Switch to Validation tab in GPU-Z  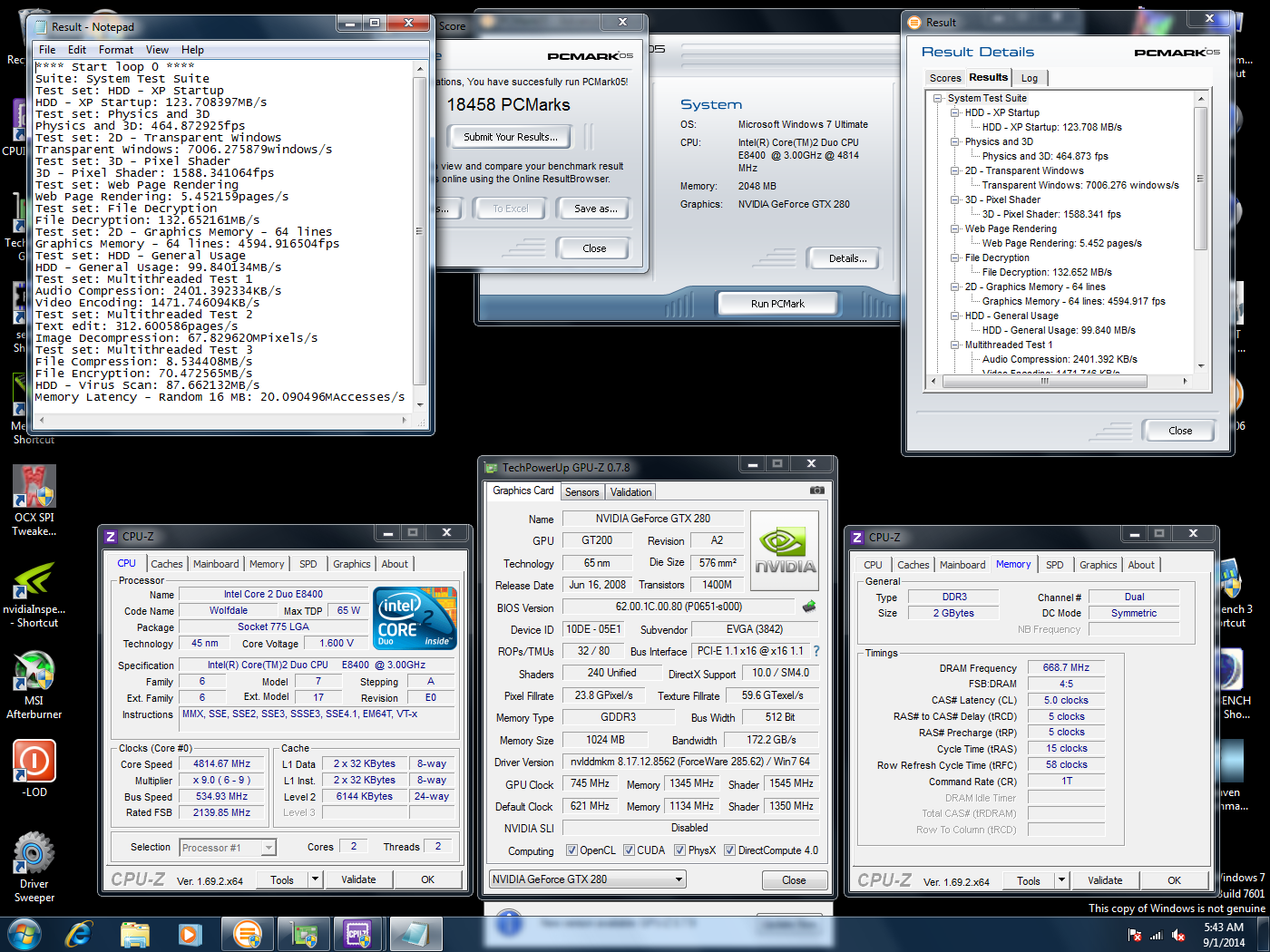pyautogui.click(x=631, y=492)
